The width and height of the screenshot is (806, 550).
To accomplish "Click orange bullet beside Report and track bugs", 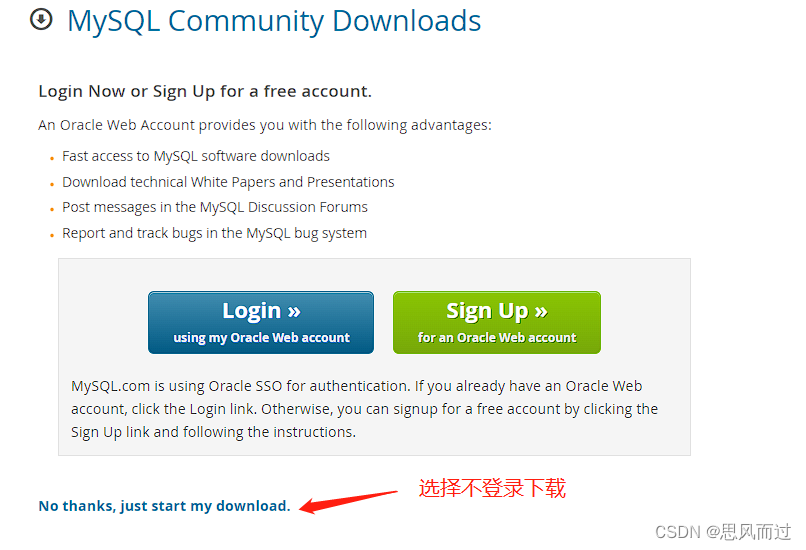I will [x=52, y=235].
